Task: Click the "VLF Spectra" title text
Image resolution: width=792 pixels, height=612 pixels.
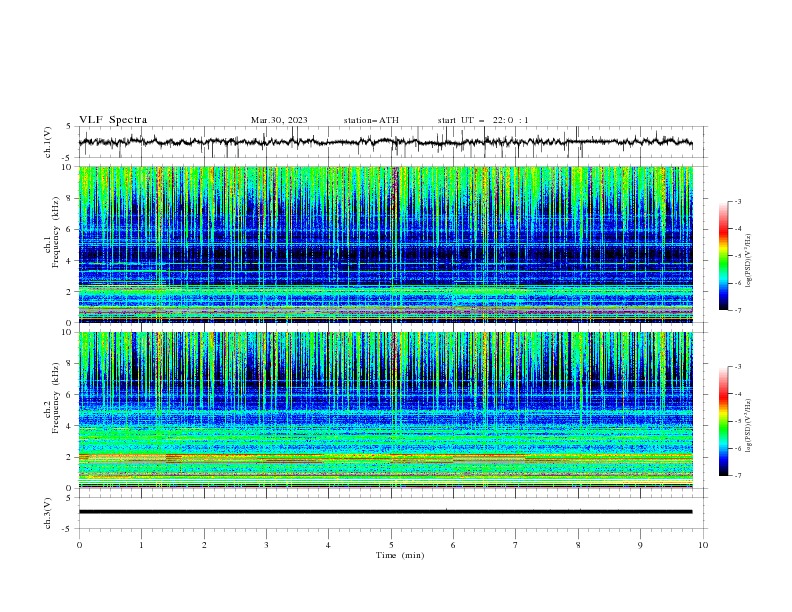Action: click(x=113, y=120)
